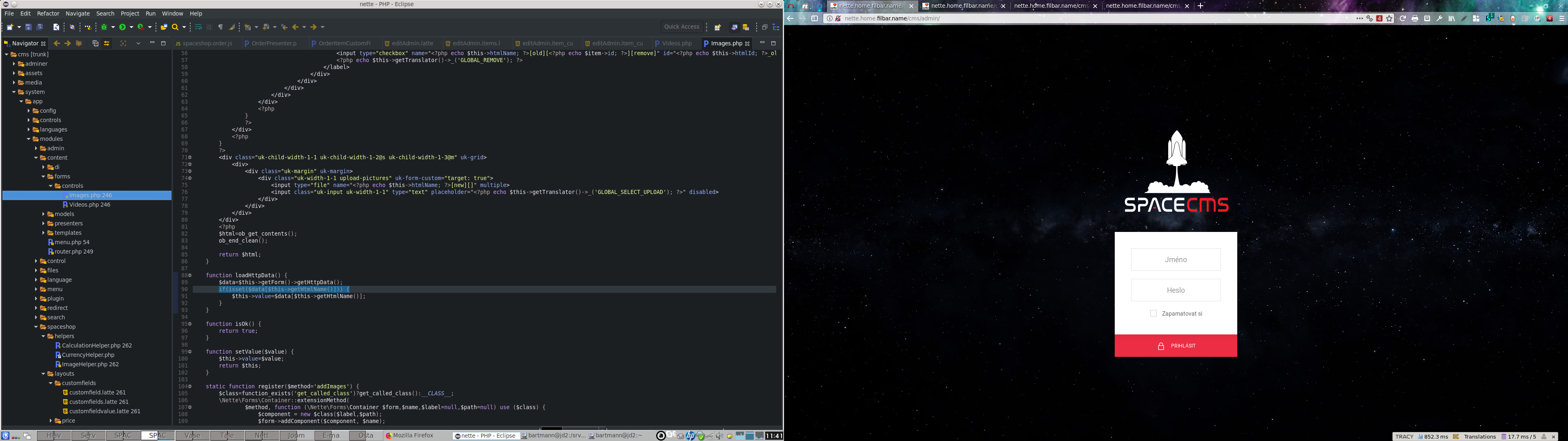
Task: Open the Firefox hamburger menu
Action: (1561, 18)
